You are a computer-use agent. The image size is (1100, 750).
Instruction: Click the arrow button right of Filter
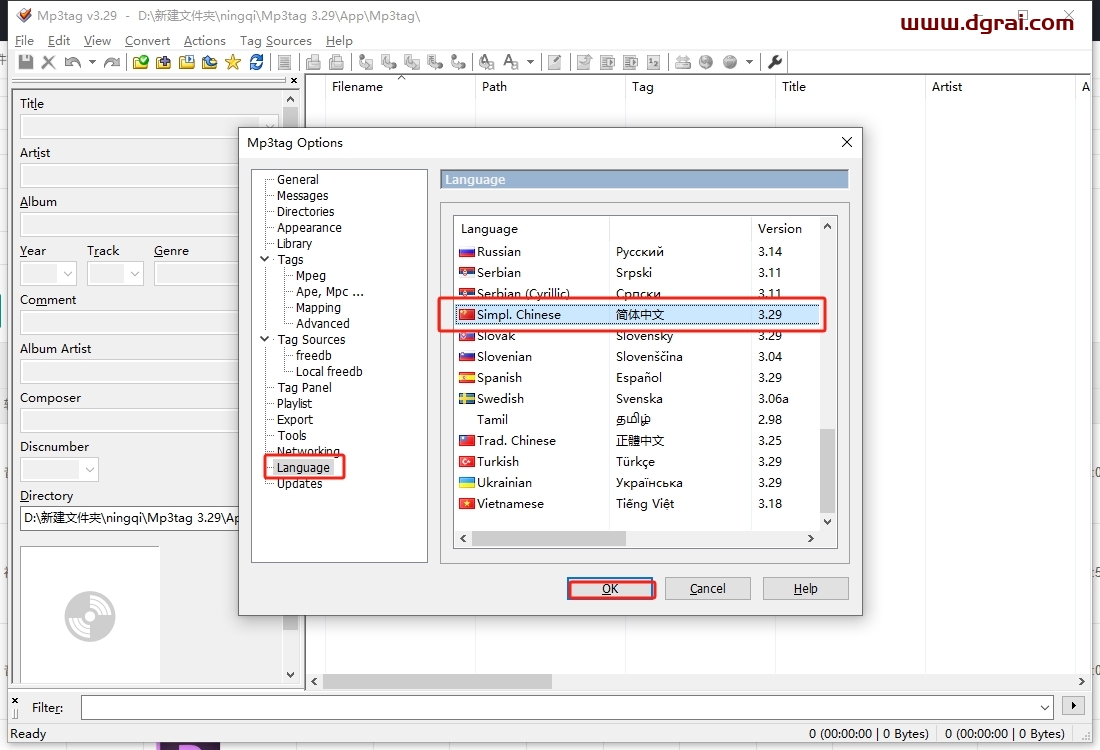[1073, 706]
